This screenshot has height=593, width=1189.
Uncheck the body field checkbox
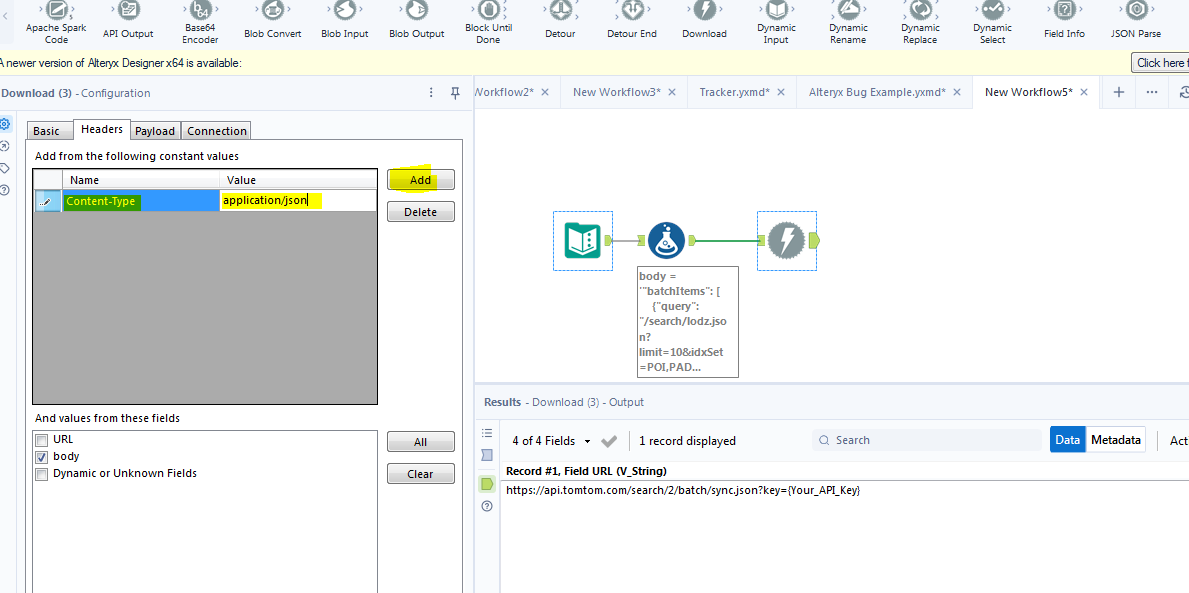42,456
